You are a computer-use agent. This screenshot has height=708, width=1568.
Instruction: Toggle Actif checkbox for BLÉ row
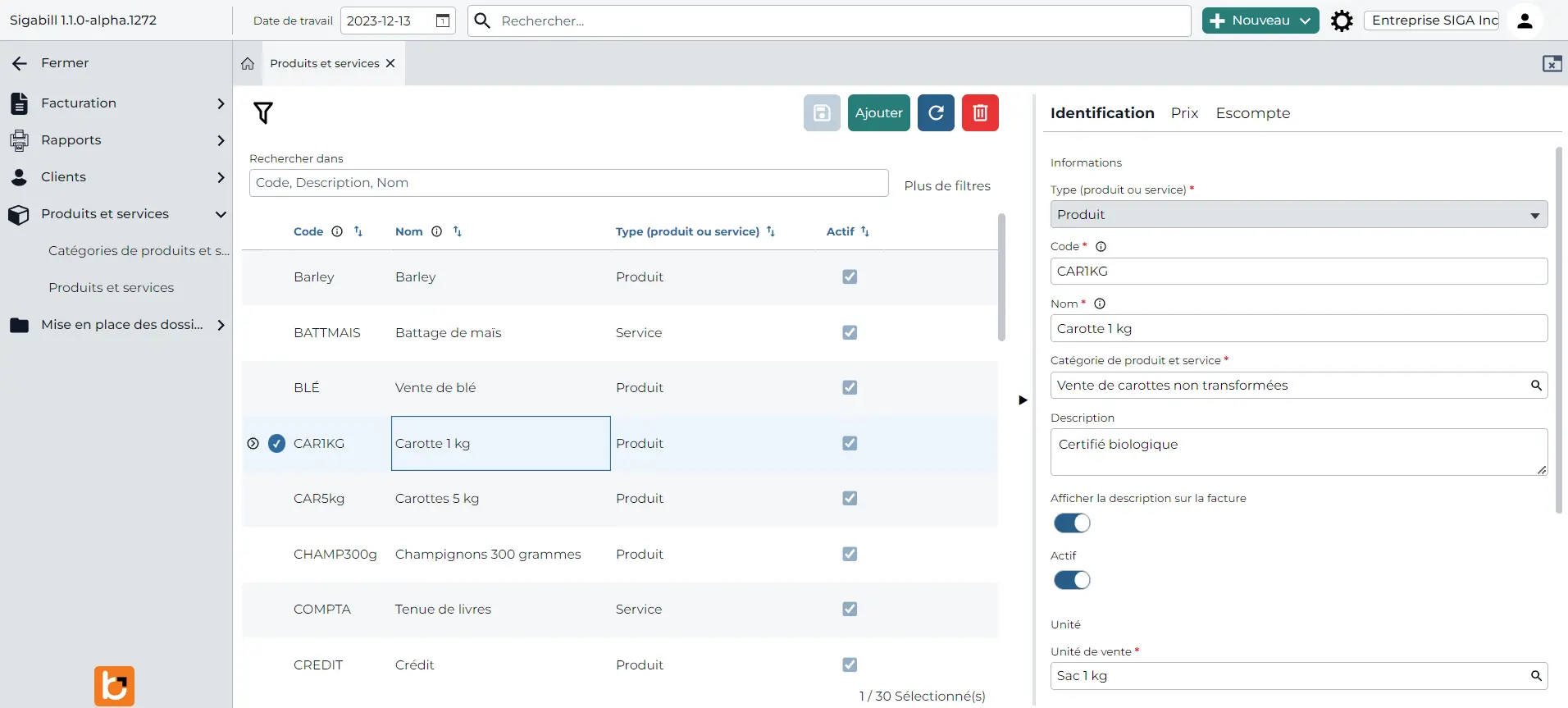point(850,388)
